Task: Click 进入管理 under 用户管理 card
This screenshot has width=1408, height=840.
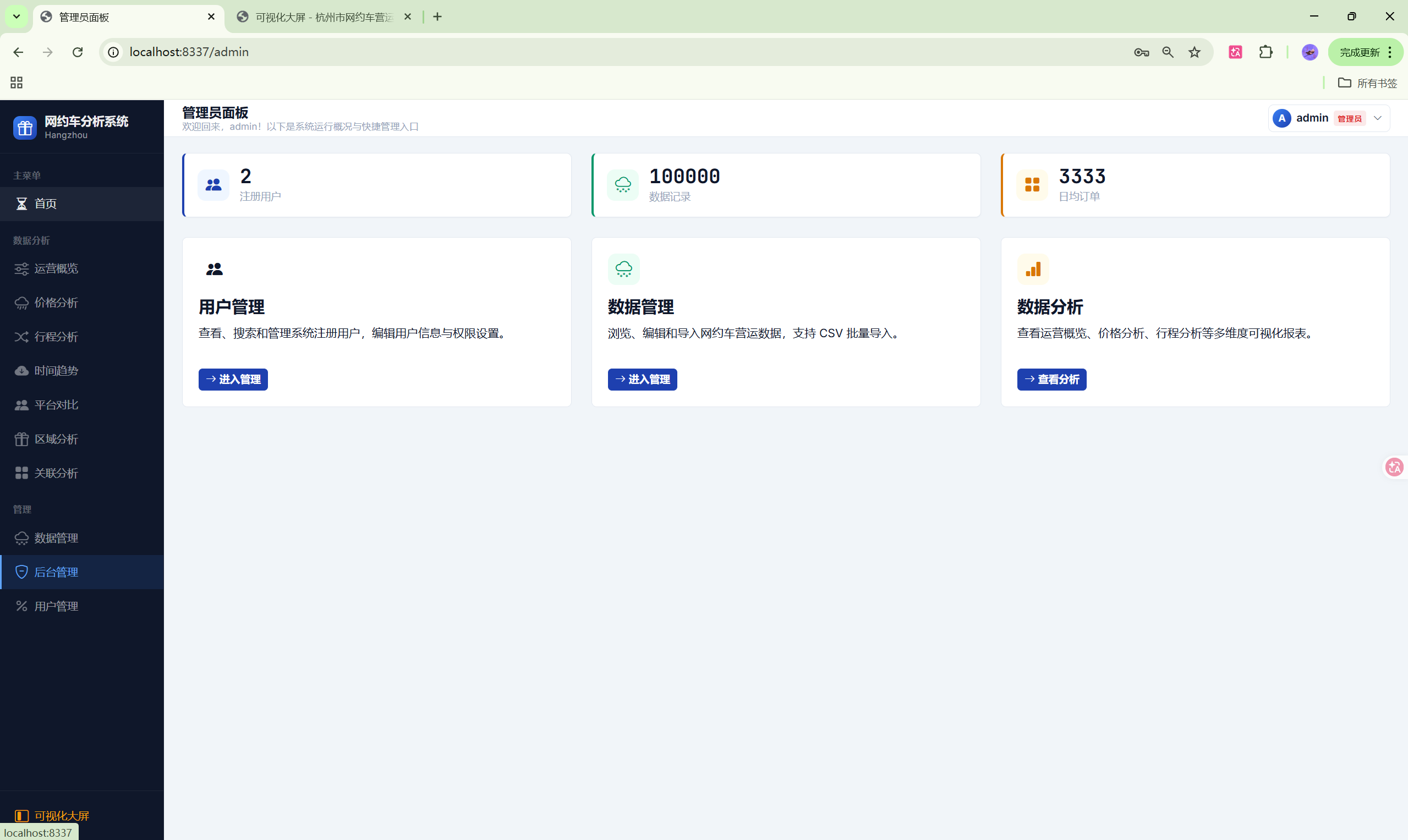Action: [233, 379]
